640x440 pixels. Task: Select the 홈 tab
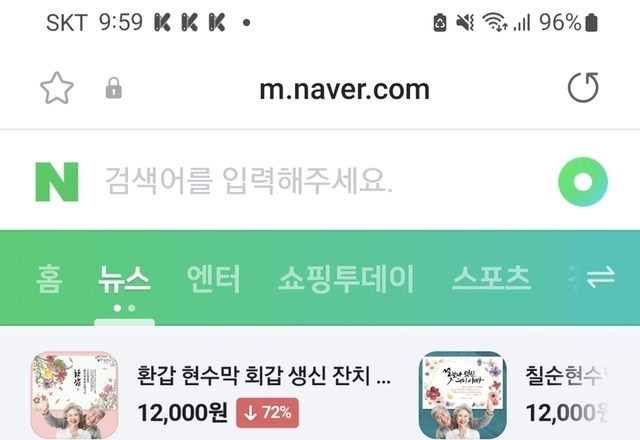click(49, 279)
